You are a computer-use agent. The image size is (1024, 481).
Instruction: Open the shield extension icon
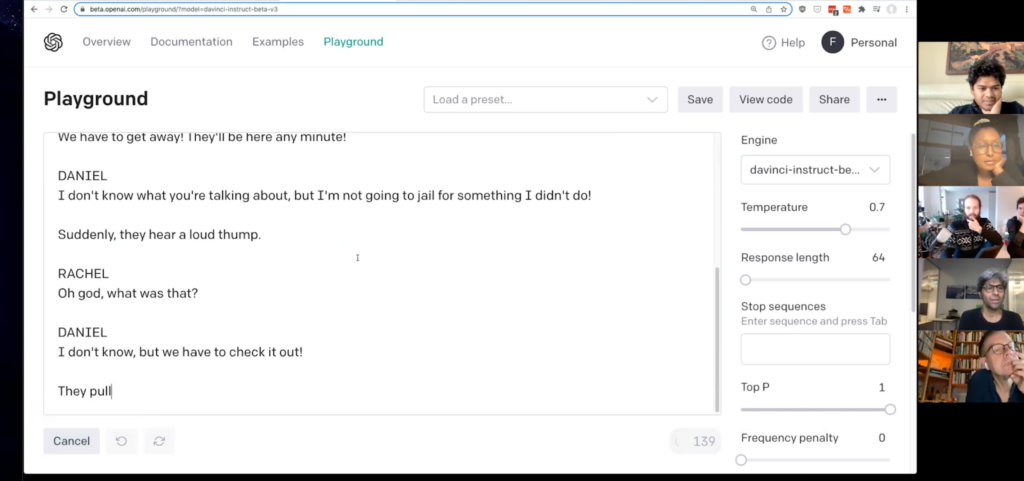click(803, 9)
